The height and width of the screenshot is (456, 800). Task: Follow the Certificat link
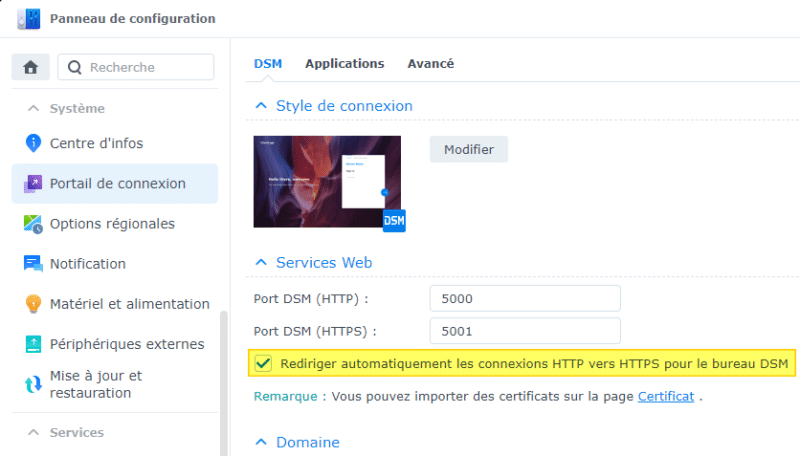(x=665, y=396)
